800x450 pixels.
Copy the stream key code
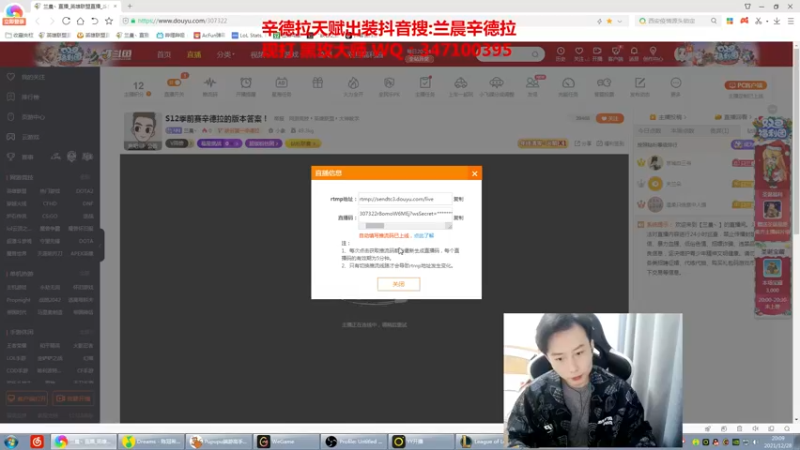pyautogui.click(x=459, y=218)
